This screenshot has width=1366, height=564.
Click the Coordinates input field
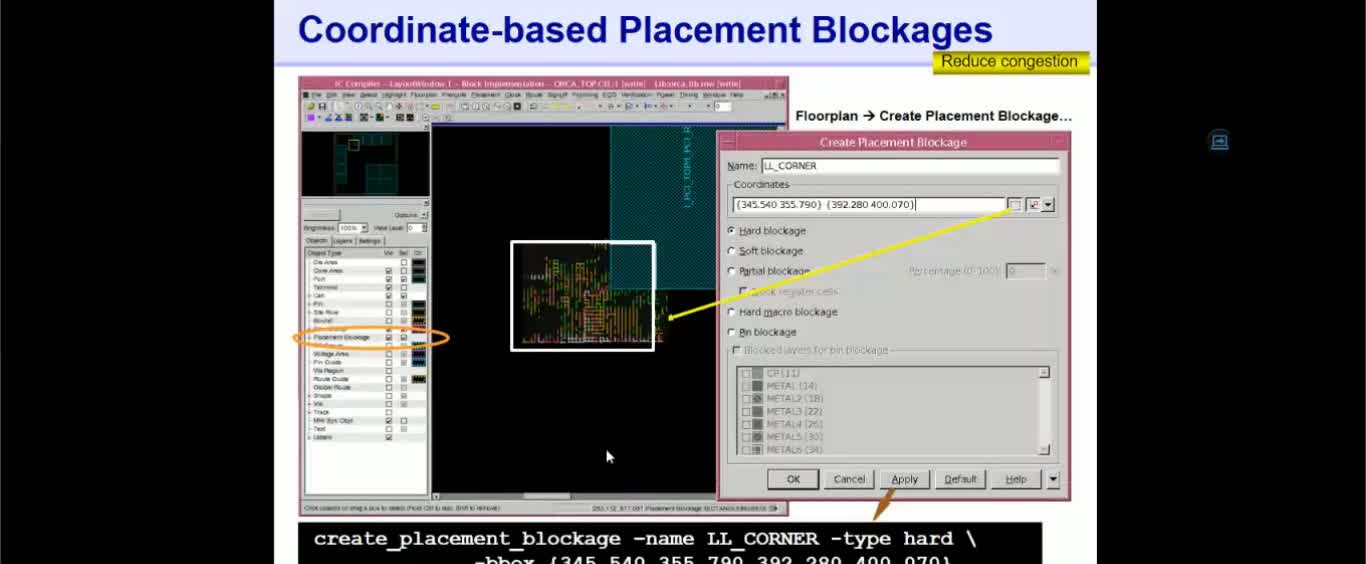(x=869, y=205)
